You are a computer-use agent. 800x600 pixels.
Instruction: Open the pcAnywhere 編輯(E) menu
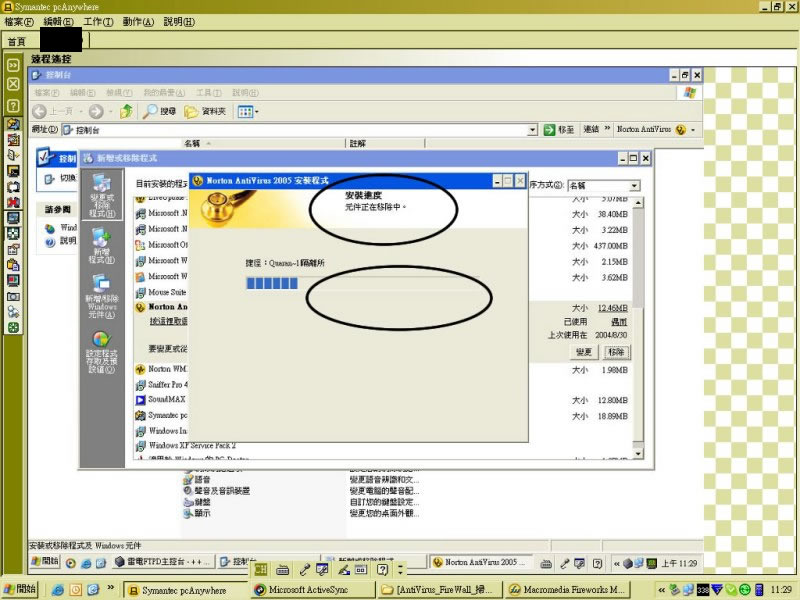[x=59, y=22]
